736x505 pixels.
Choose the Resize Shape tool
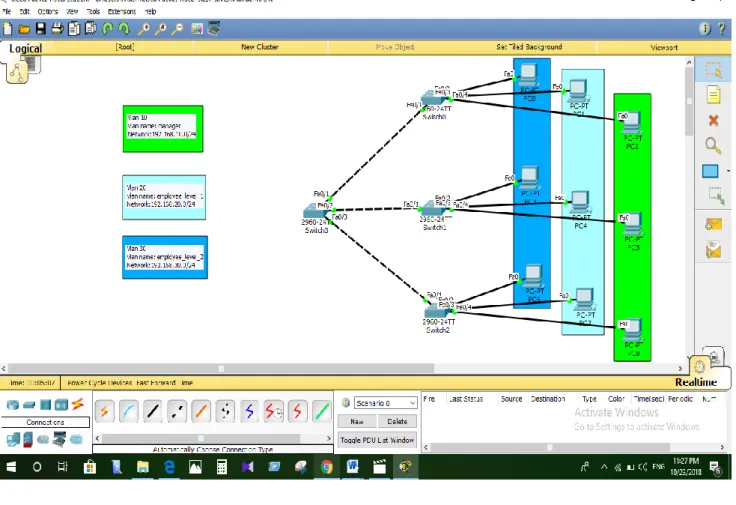click(x=716, y=196)
